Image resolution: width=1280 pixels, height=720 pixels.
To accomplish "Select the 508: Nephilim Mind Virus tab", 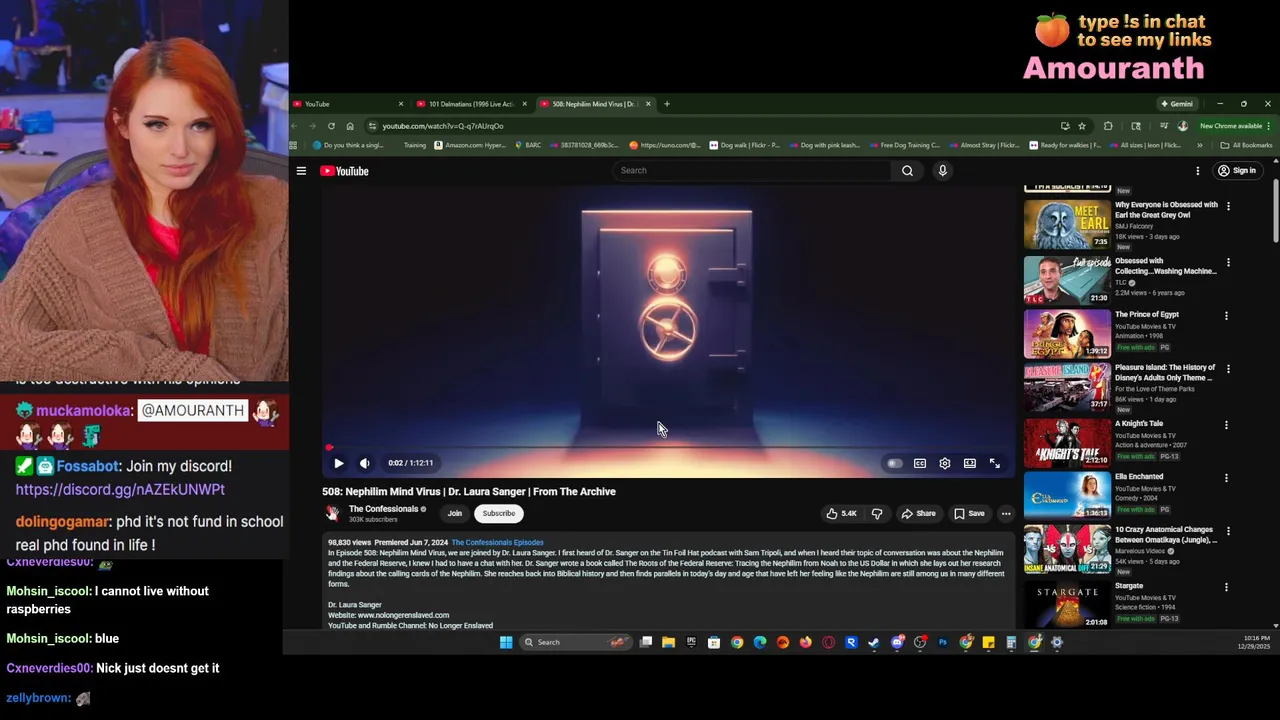I will pyautogui.click(x=595, y=104).
